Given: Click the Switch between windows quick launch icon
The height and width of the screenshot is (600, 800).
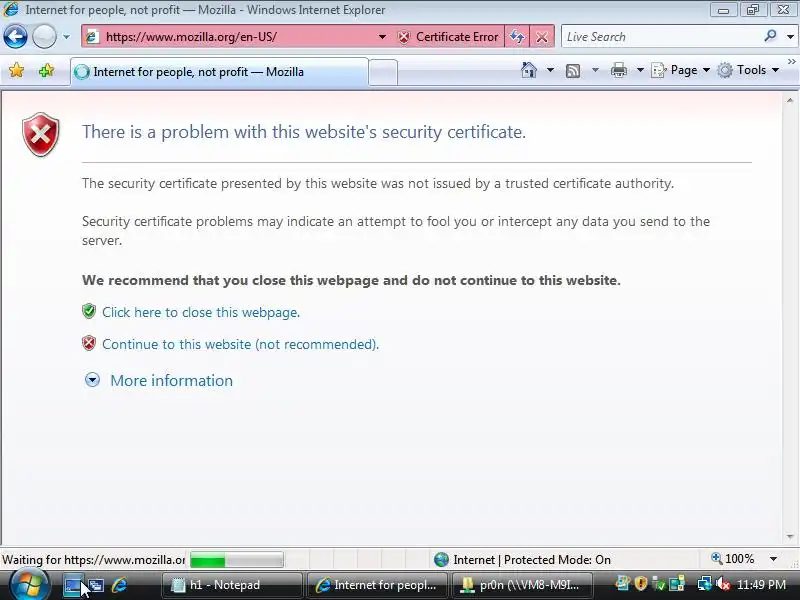Looking at the screenshot, I should tap(96, 585).
